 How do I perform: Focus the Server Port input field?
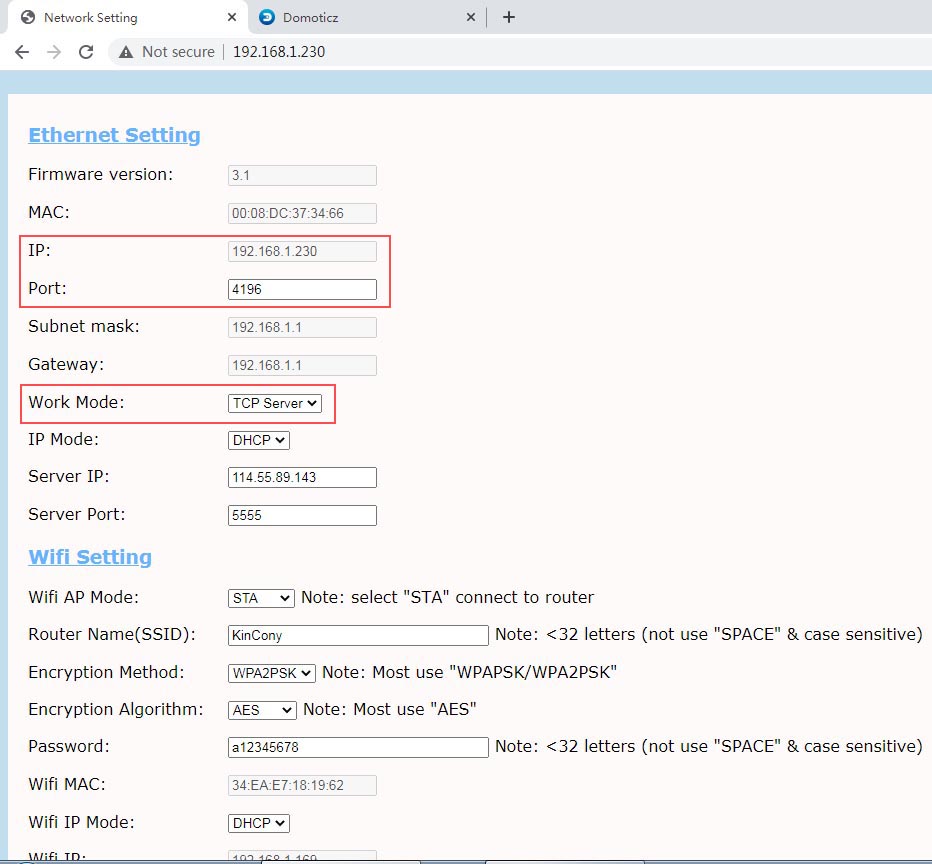click(302, 516)
